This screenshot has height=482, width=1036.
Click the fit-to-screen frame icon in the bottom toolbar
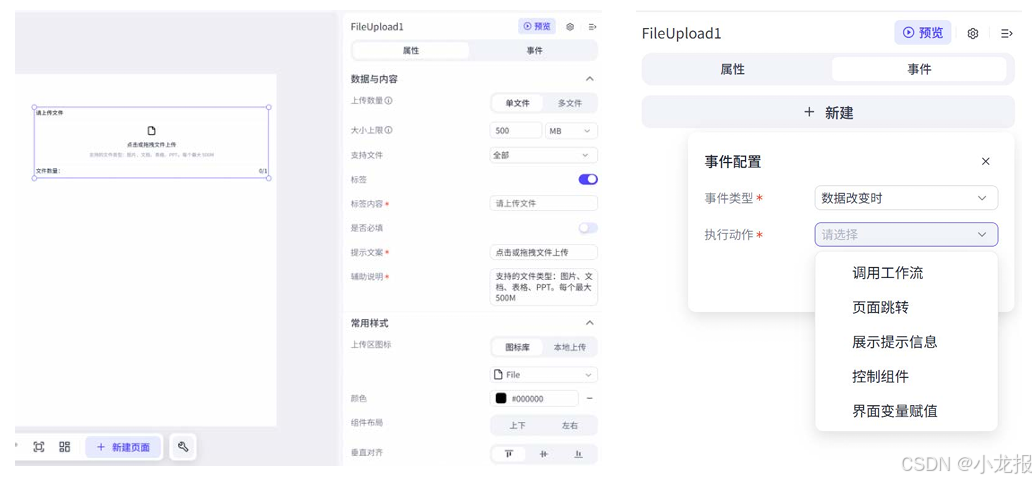[39, 447]
